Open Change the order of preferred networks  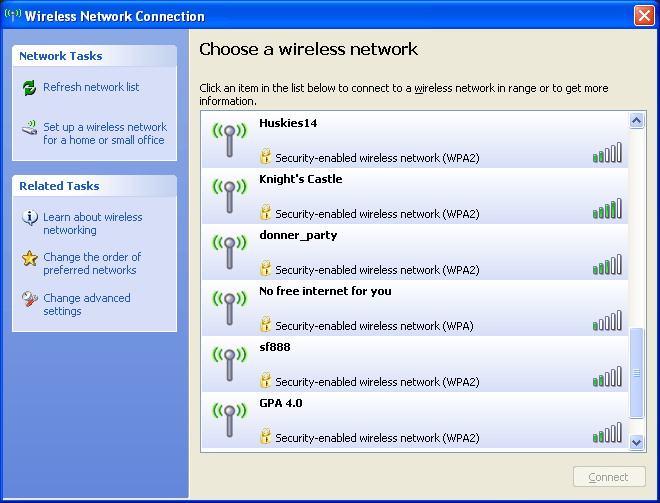pyautogui.click(x=92, y=263)
